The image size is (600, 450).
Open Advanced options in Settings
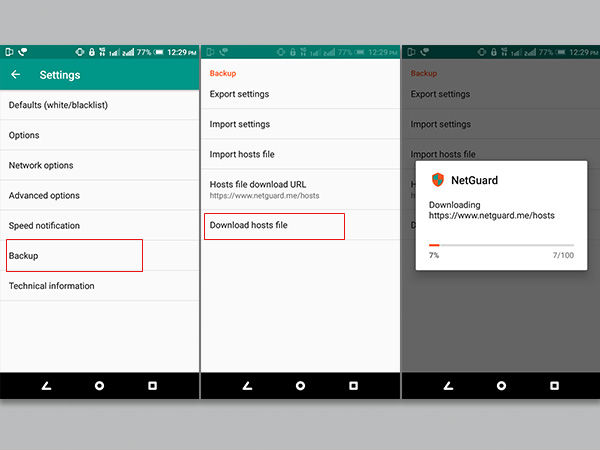point(44,195)
